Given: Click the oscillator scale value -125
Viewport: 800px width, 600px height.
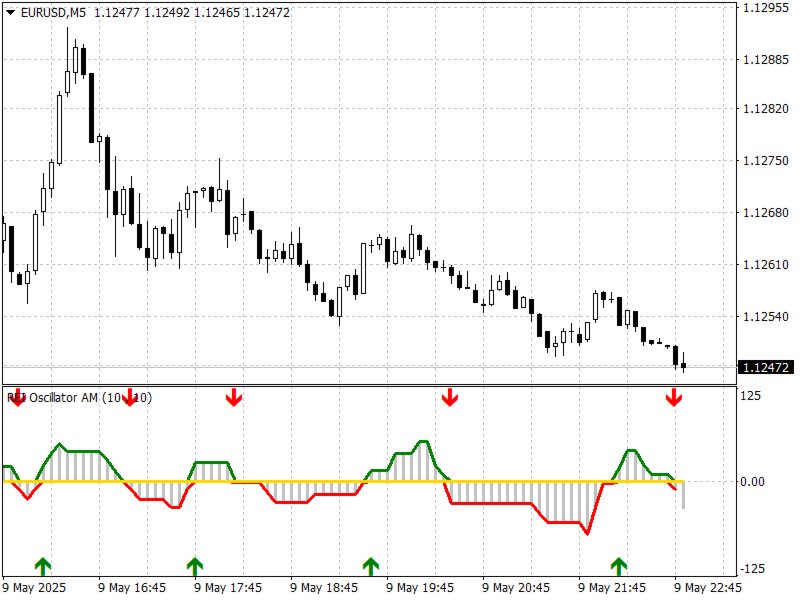Looking at the screenshot, I should pos(752,568).
